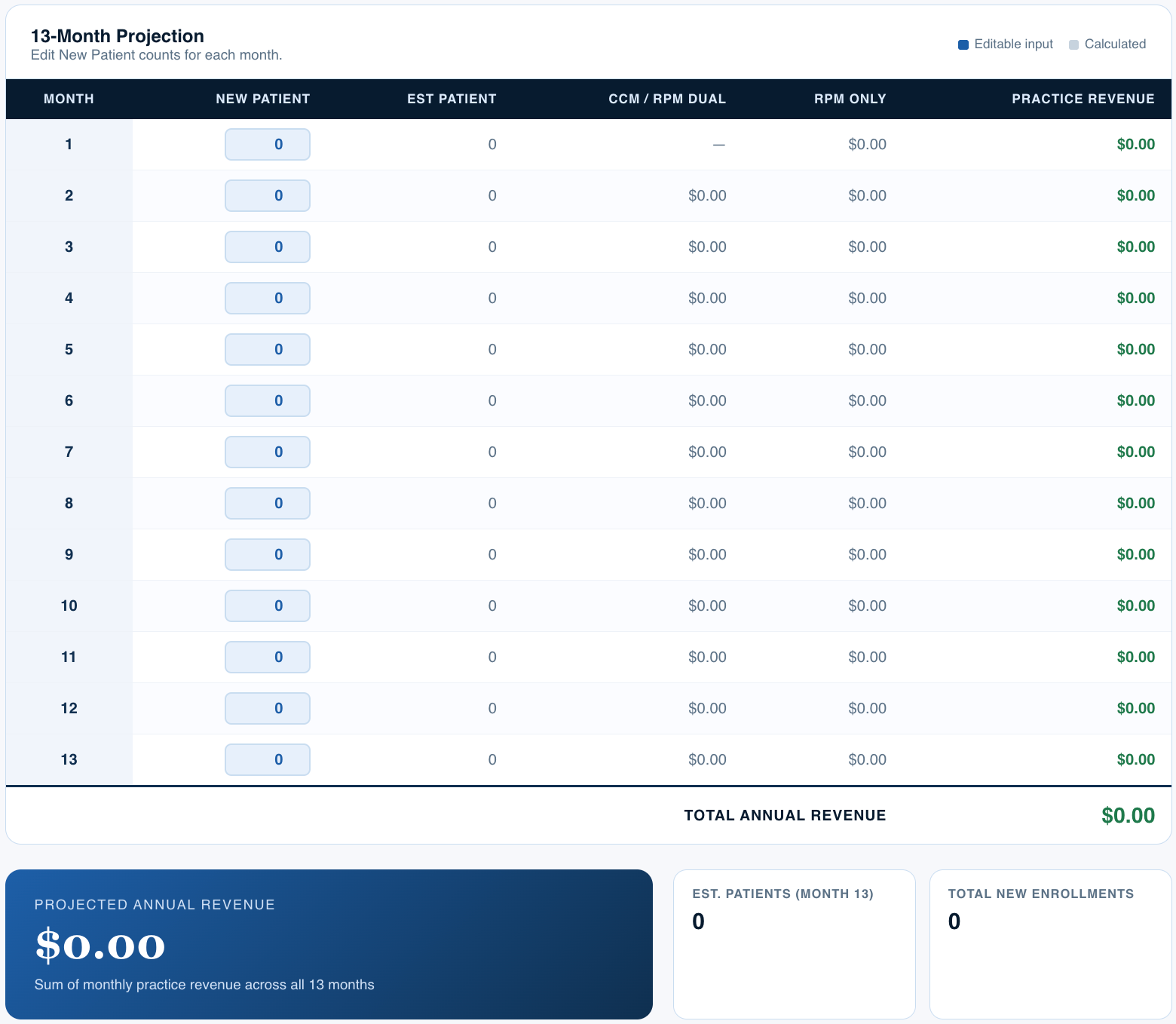Click the PROJECTED ANNUAL REVENUE card title
The width and height of the screenshot is (1176, 1024).
pyautogui.click(x=155, y=905)
